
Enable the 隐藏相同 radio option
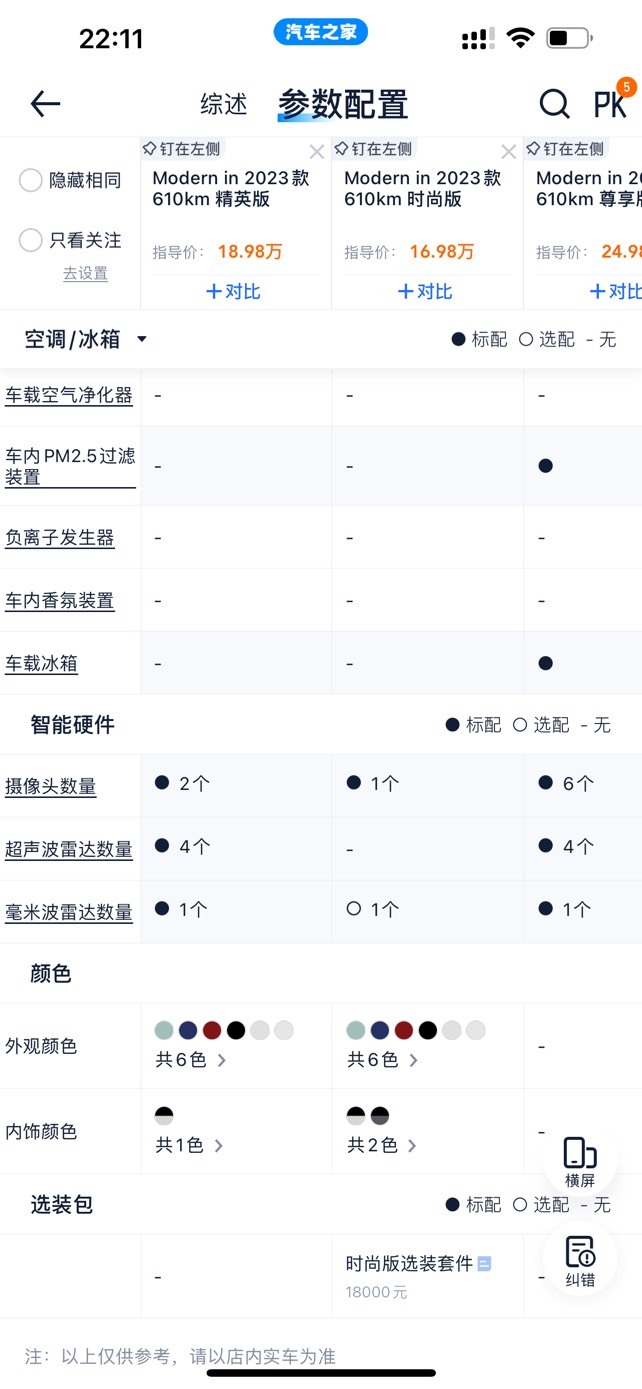tap(31, 180)
